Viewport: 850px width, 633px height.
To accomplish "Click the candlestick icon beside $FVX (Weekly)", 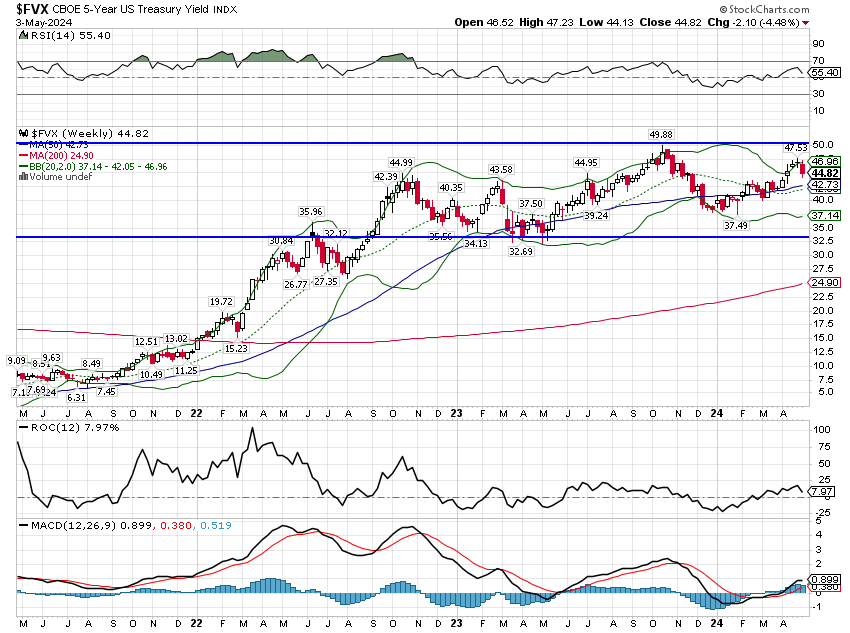I will point(23,134).
